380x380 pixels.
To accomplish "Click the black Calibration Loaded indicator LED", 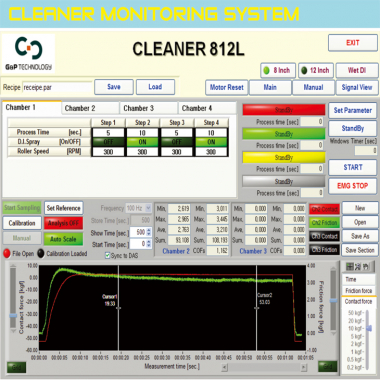I will pyautogui.click(x=41, y=253).
